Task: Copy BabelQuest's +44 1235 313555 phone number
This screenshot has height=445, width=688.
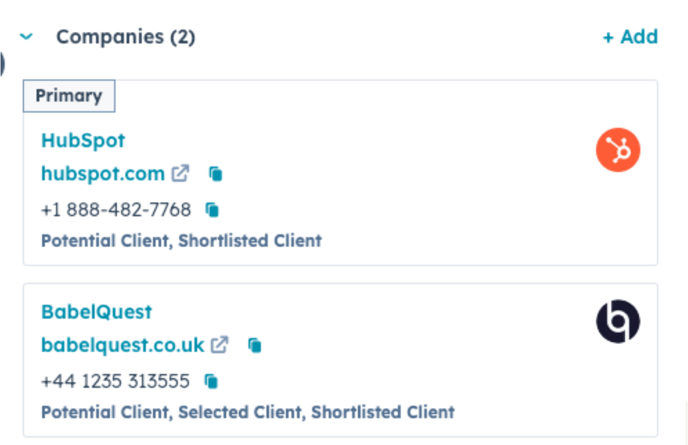Action: [211, 381]
